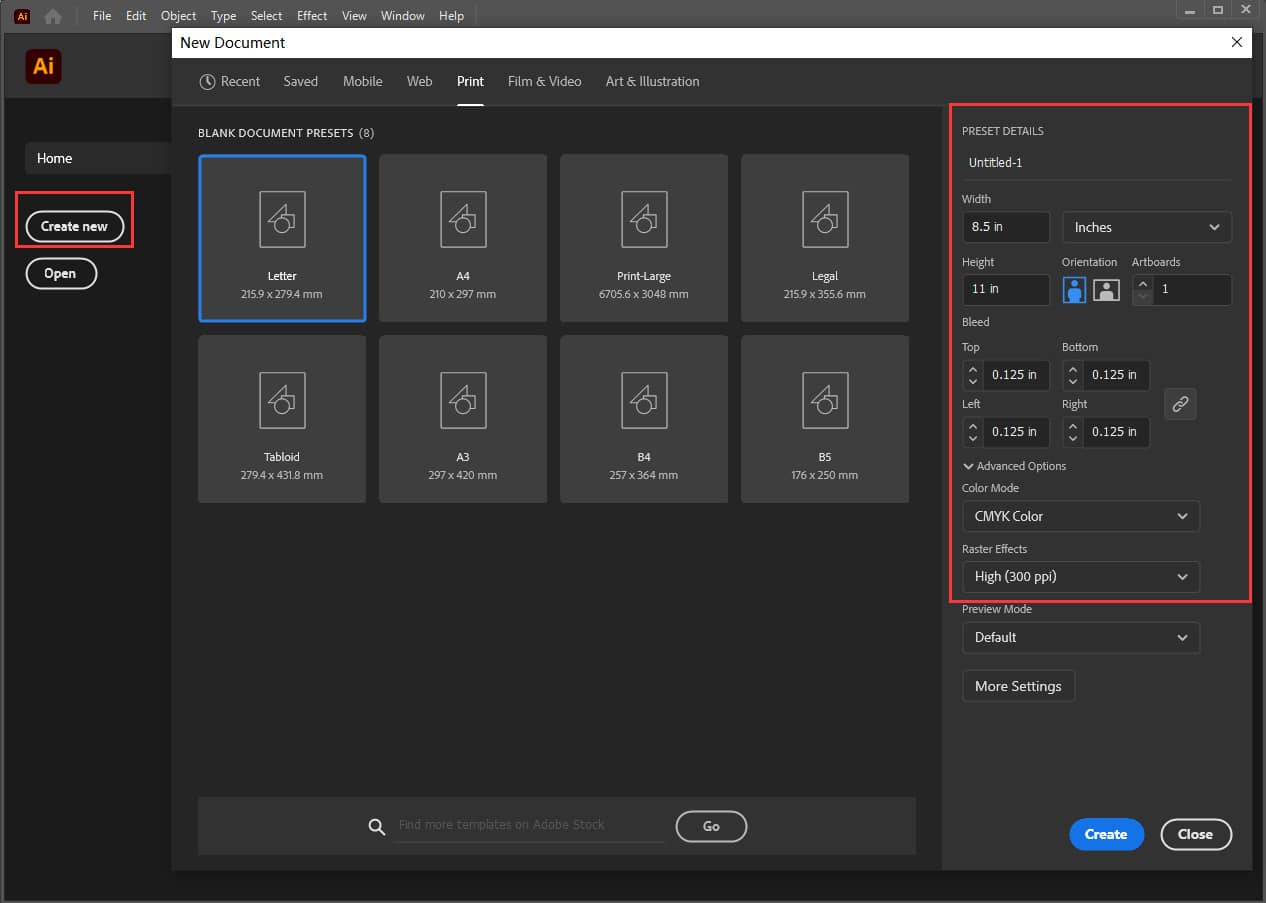Screen dimensions: 1266x903
Task: Switch to the Web tab
Action: (x=419, y=82)
